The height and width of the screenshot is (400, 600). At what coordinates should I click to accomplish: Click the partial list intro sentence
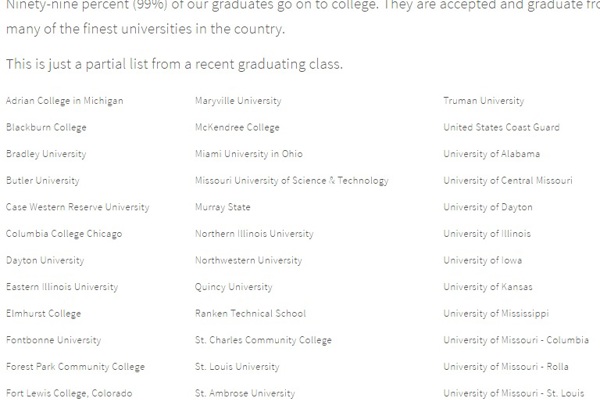[x=174, y=65]
